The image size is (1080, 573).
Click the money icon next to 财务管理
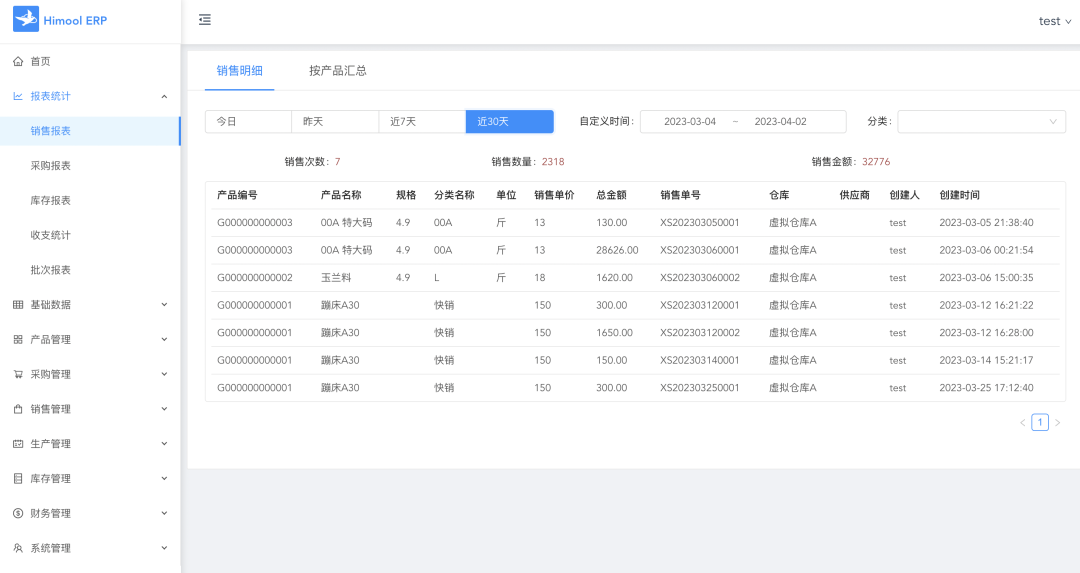point(18,513)
